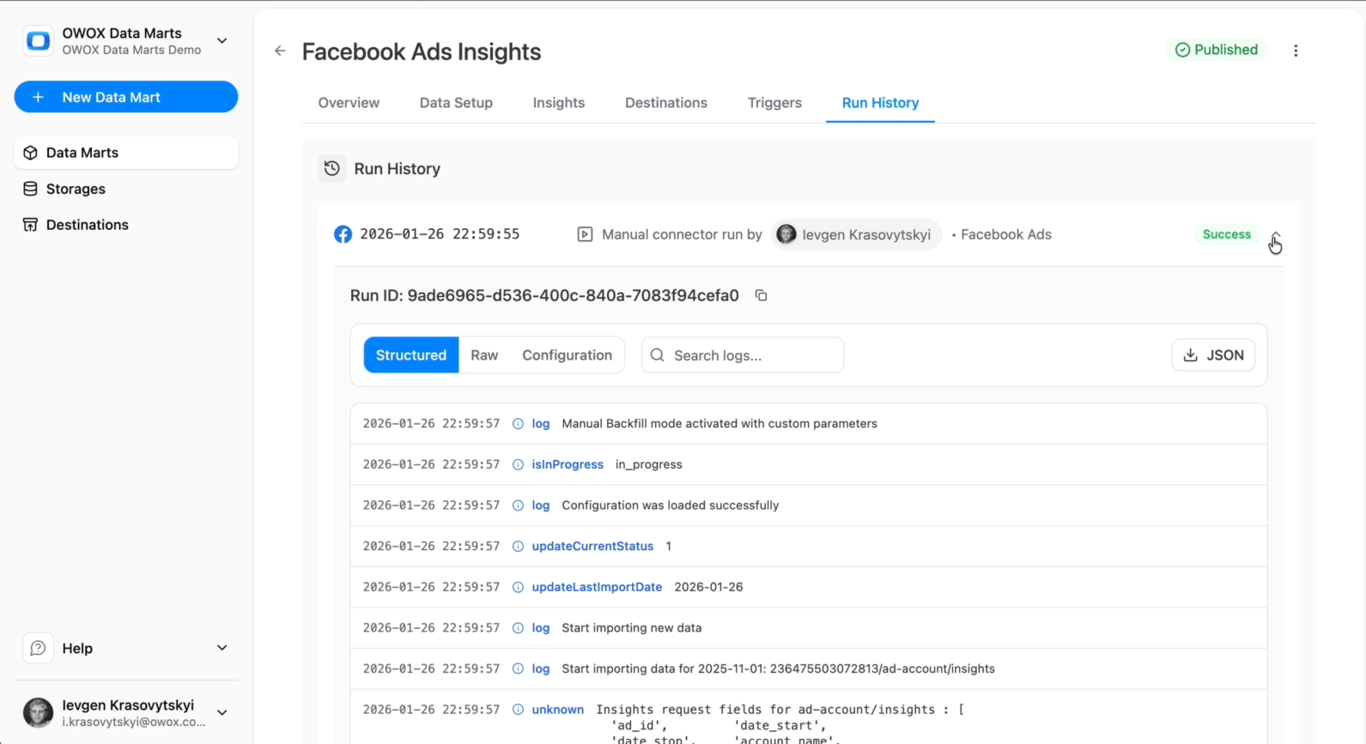1366x744 pixels.
Task: Copy the Run ID with the copy icon
Action: pyautogui.click(x=761, y=295)
